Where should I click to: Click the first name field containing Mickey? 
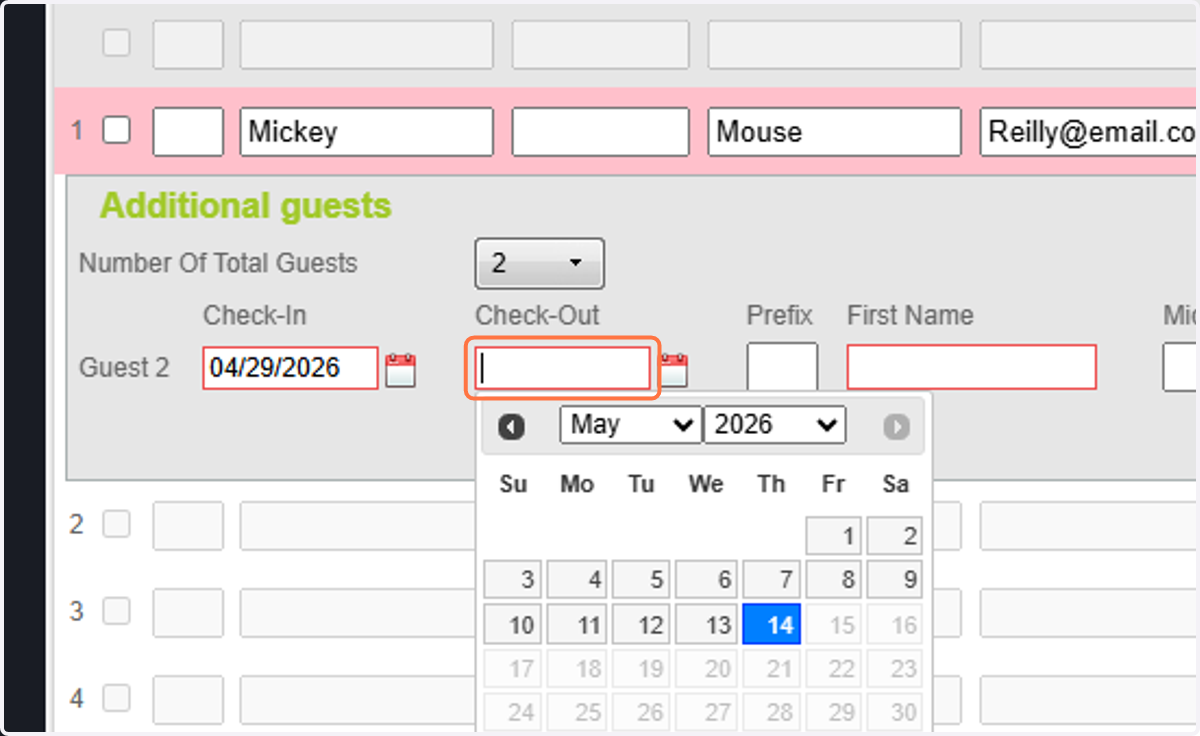[x=366, y=132]
